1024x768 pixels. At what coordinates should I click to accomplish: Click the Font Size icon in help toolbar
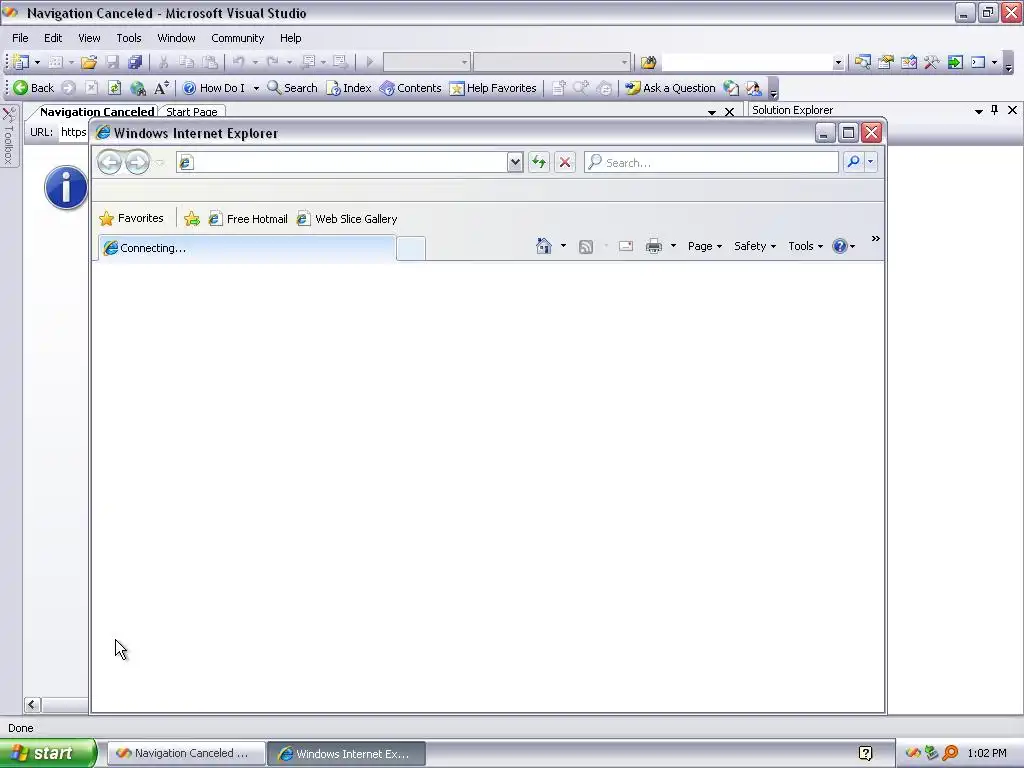coord(161,88)
